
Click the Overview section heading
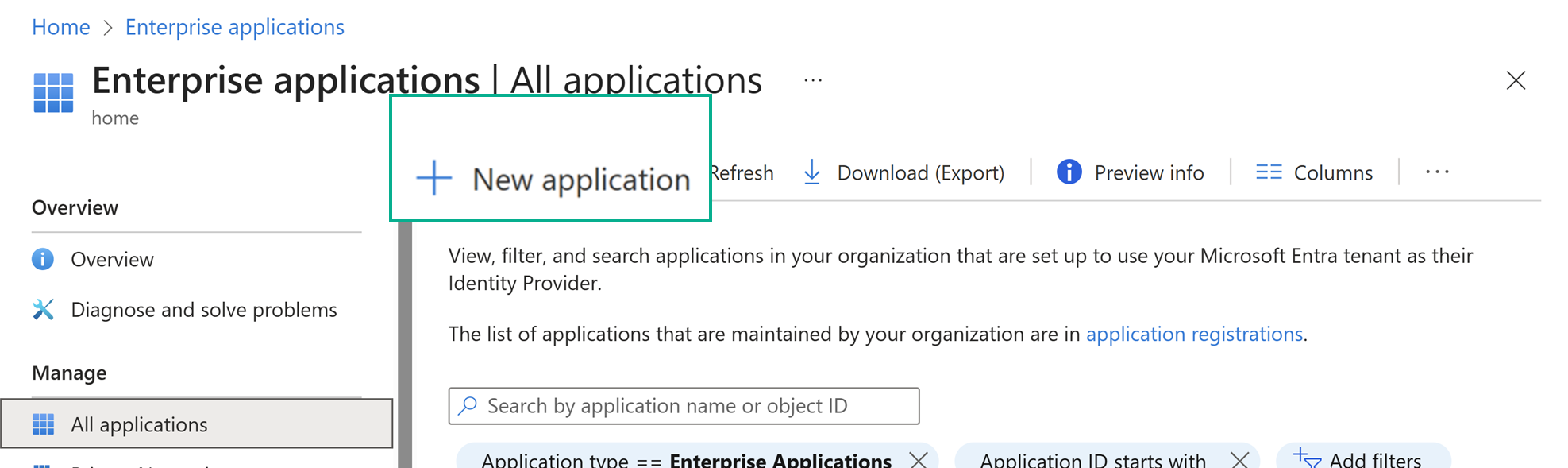coord(75,207)
